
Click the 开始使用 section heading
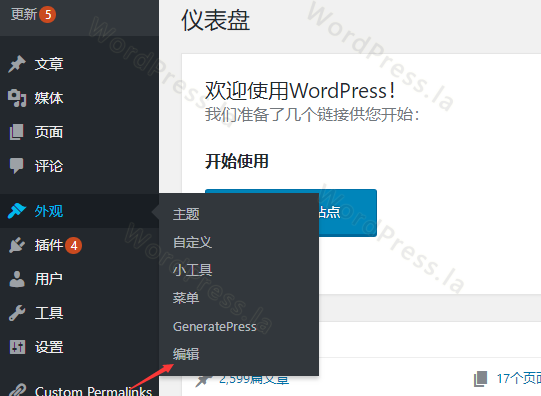click(237, 161)
